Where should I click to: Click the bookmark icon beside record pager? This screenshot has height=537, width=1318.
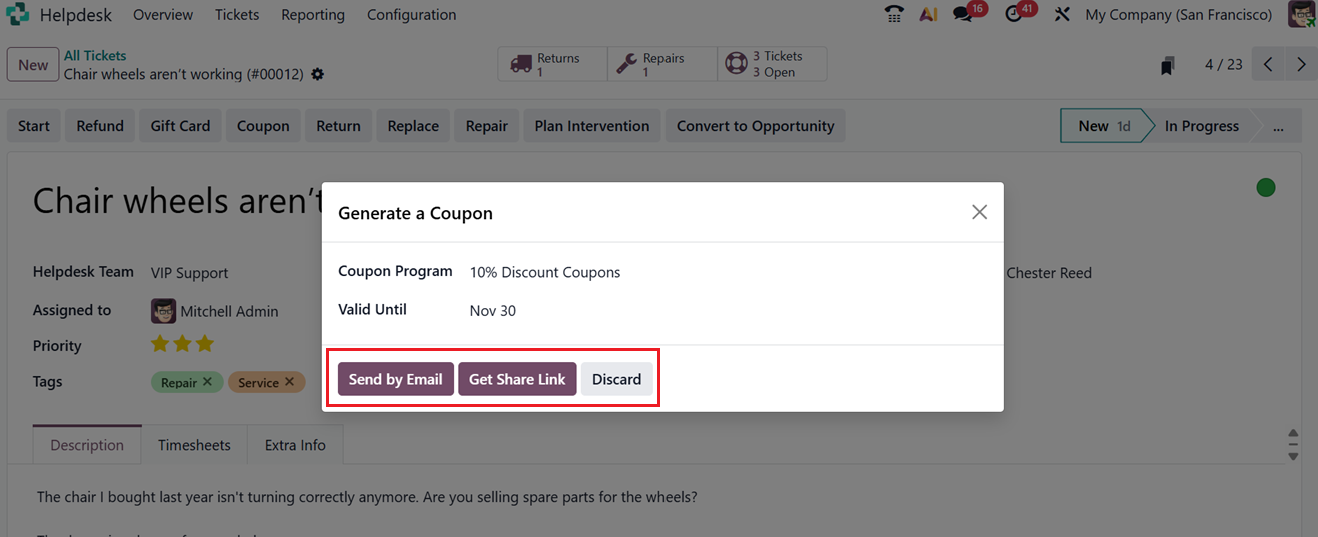[x=1167, y=66]
